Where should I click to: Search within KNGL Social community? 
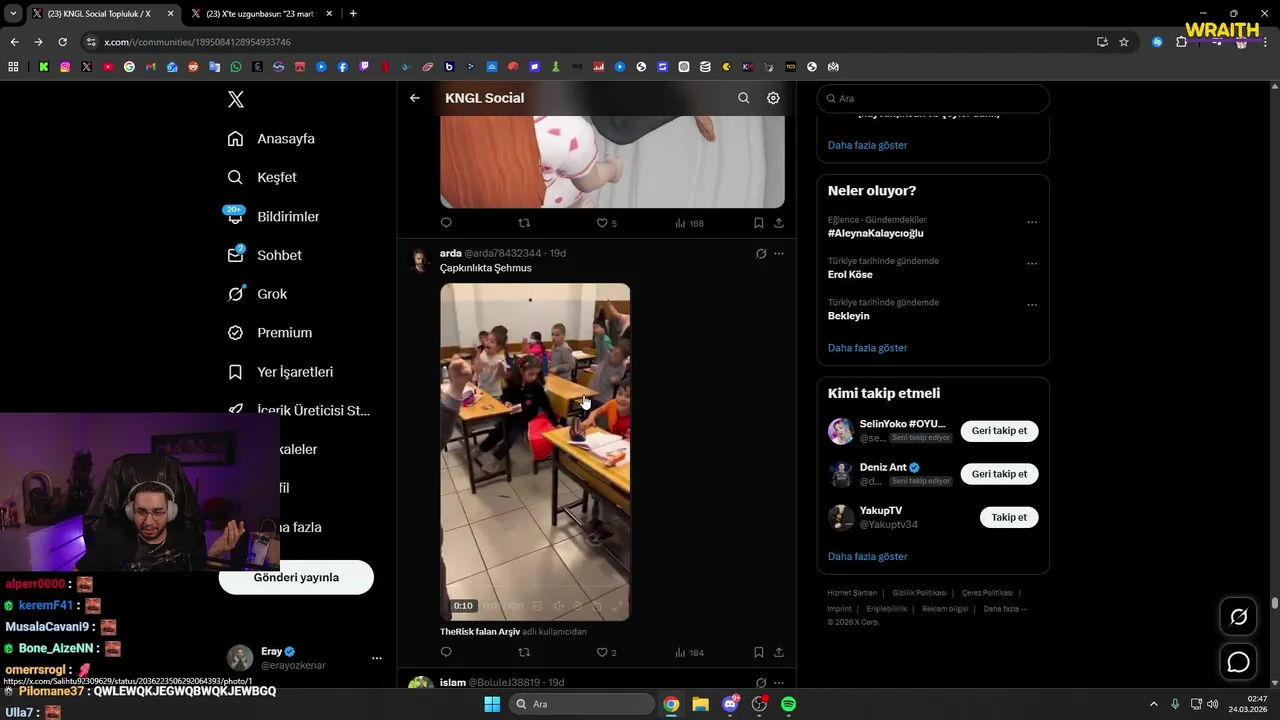click(x=743, y=98)
